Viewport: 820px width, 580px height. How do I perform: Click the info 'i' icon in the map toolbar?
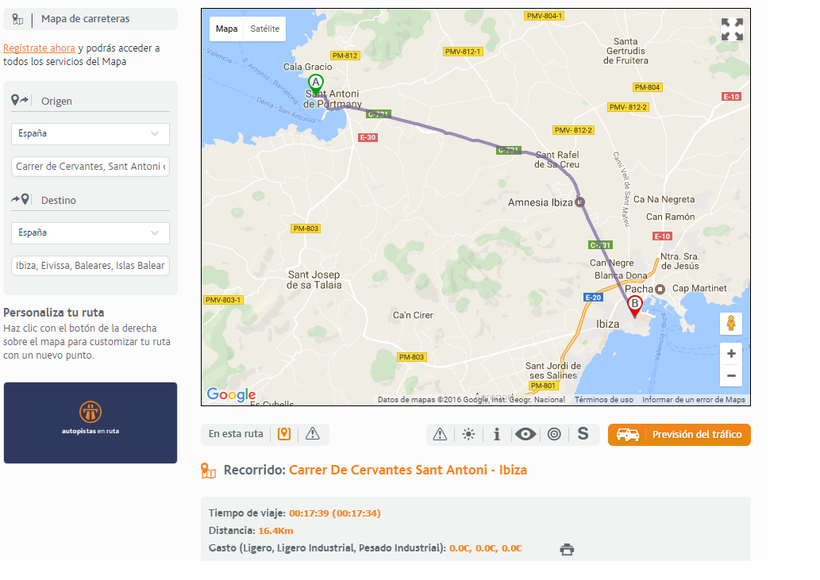tap(496, 434)
